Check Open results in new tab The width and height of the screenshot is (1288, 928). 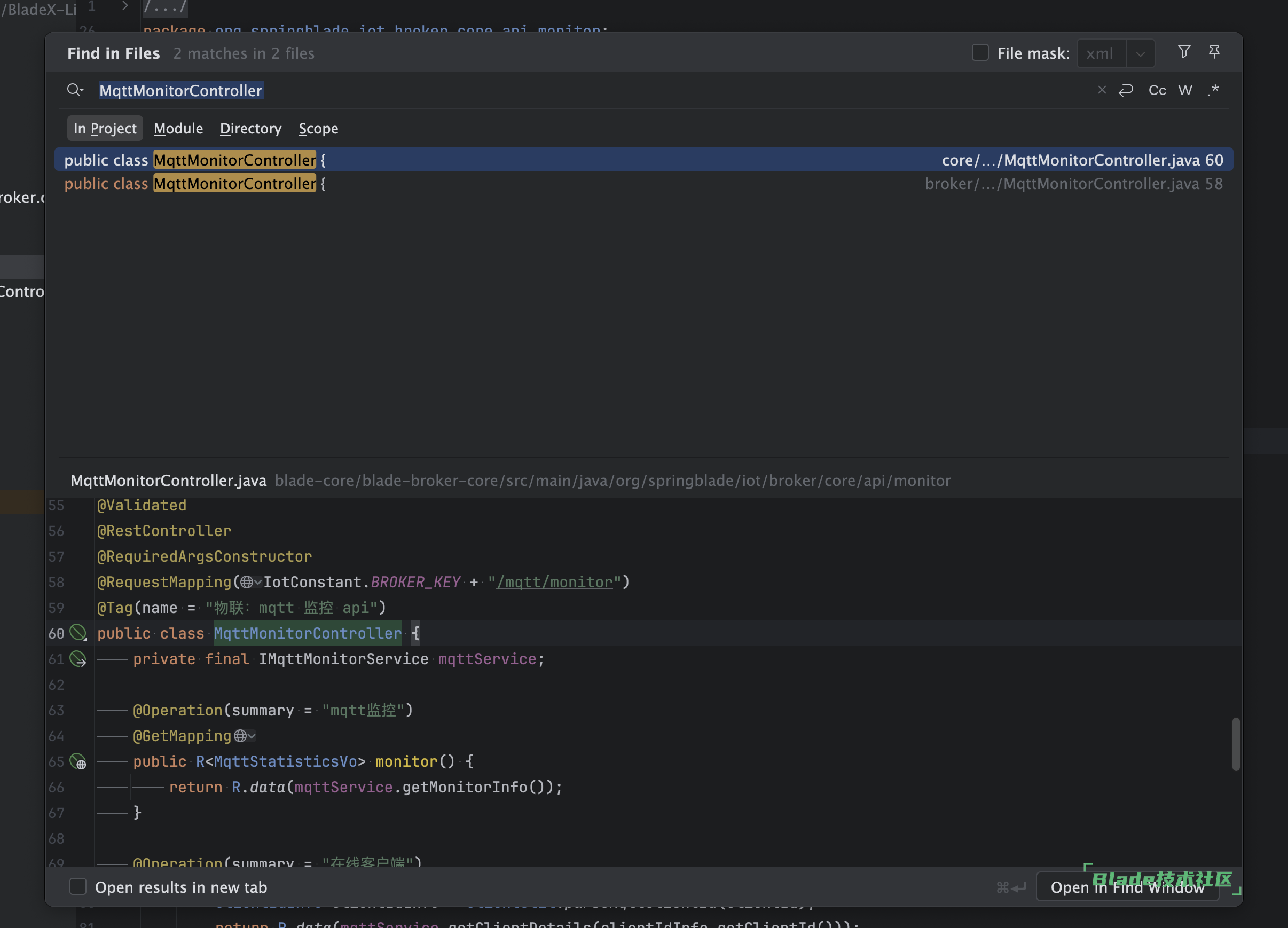tap(78, 886)
